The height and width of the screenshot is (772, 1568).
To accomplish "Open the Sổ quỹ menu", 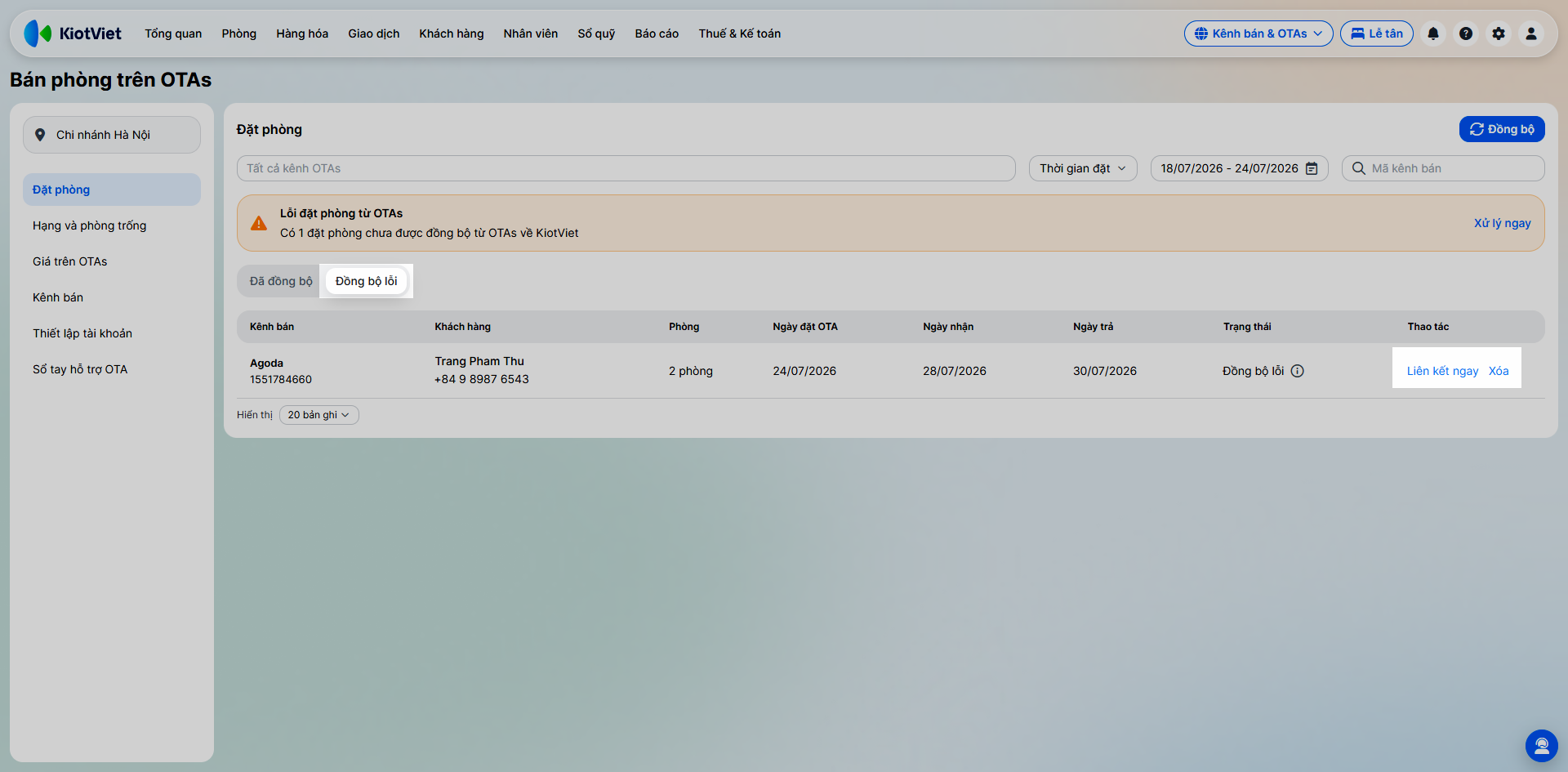I will tap(596, 33).
